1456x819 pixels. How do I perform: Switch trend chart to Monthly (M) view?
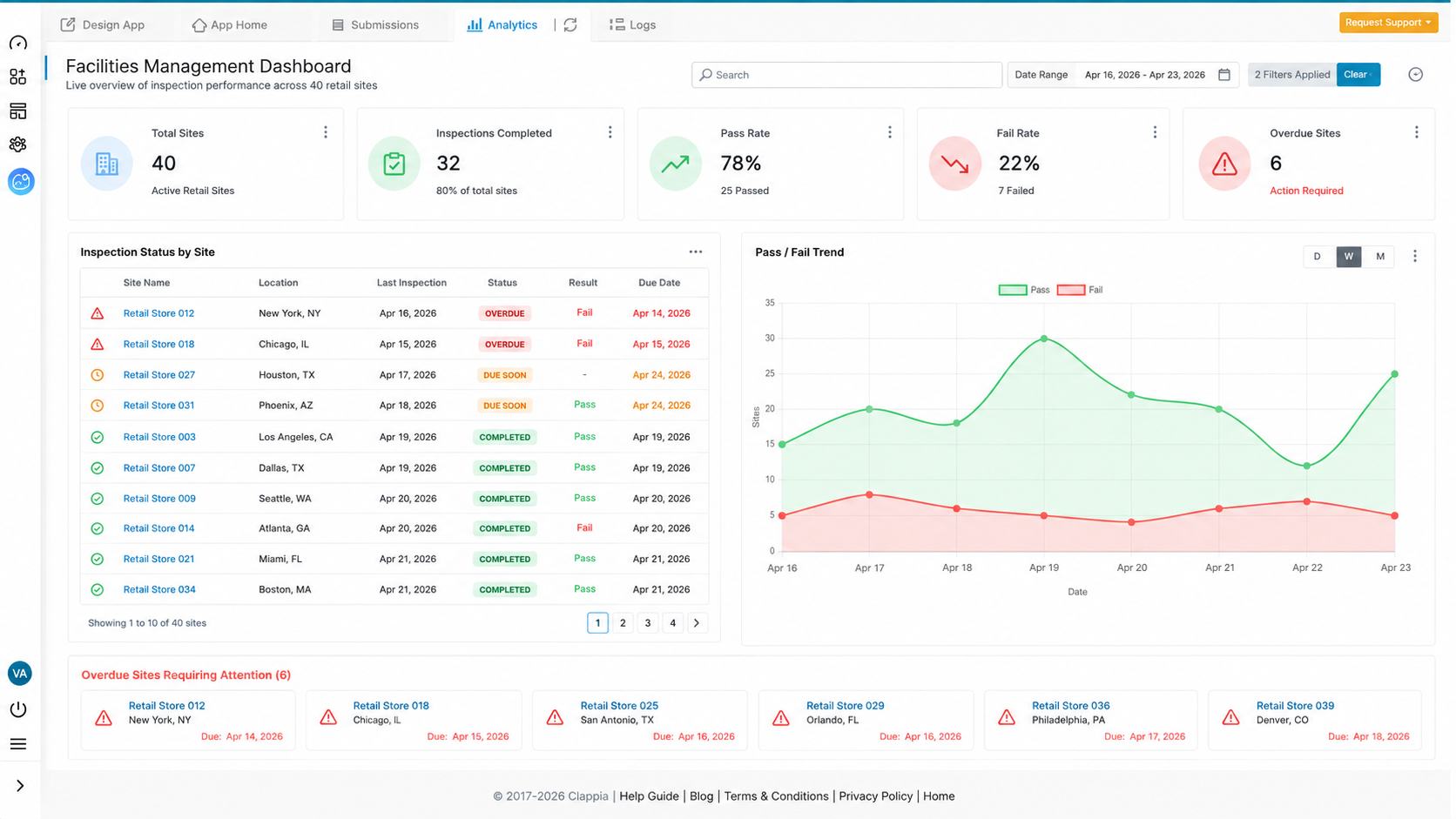coord(1379,256)
